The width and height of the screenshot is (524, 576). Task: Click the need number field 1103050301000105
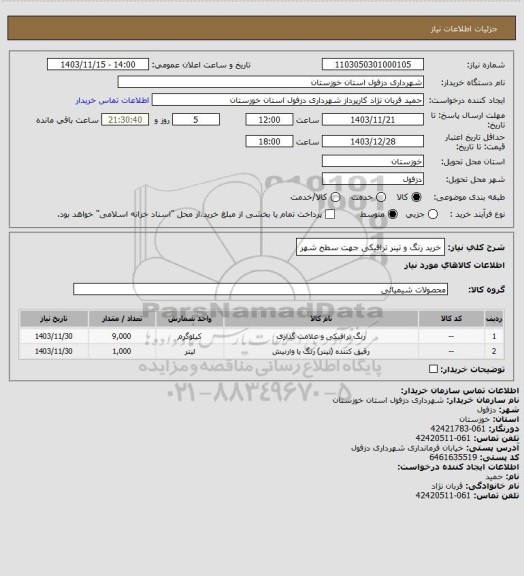[373, 65]
